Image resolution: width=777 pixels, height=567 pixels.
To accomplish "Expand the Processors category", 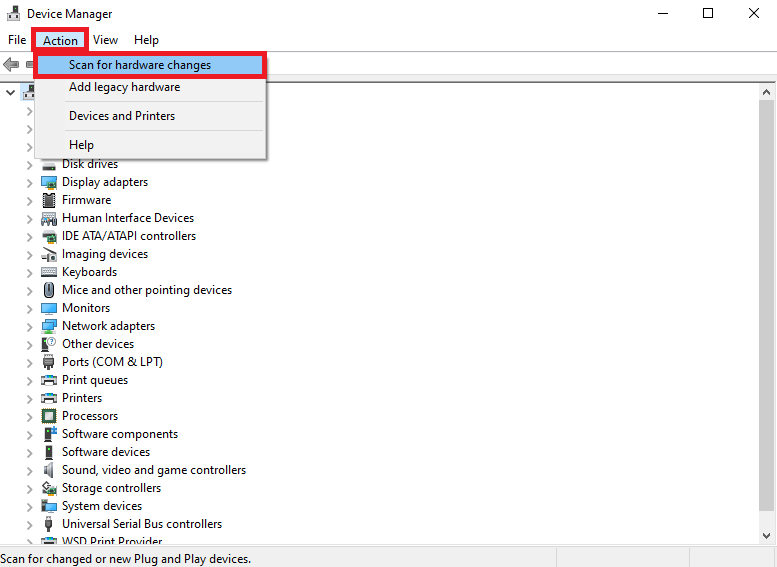I will click(29, 417).
